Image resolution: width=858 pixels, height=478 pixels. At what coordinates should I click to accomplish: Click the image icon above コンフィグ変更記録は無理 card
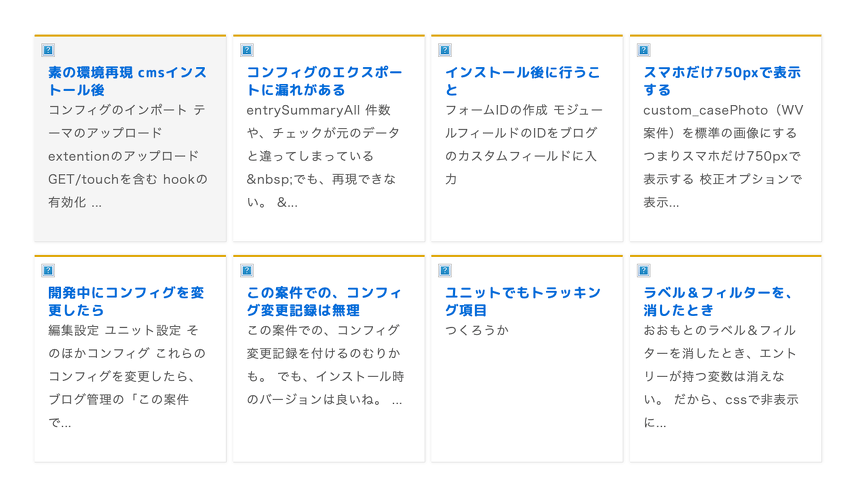(x=247, y=271)
